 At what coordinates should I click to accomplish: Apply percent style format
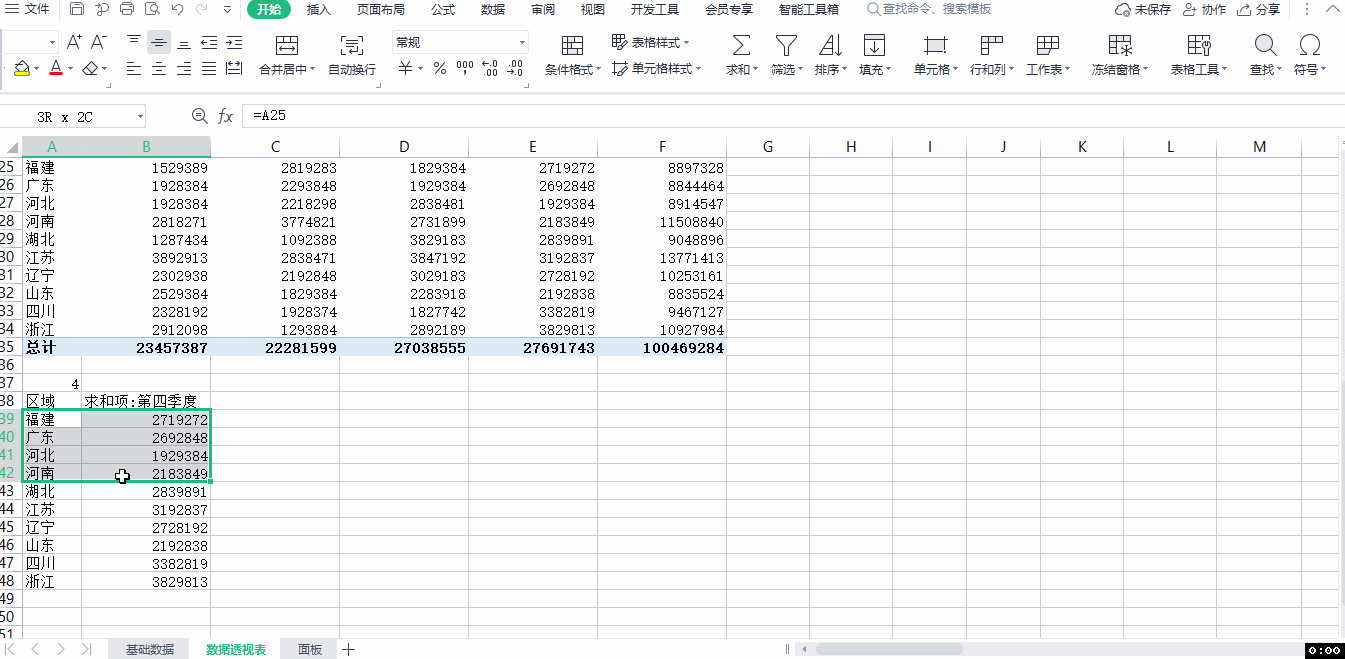pos(440,69)
